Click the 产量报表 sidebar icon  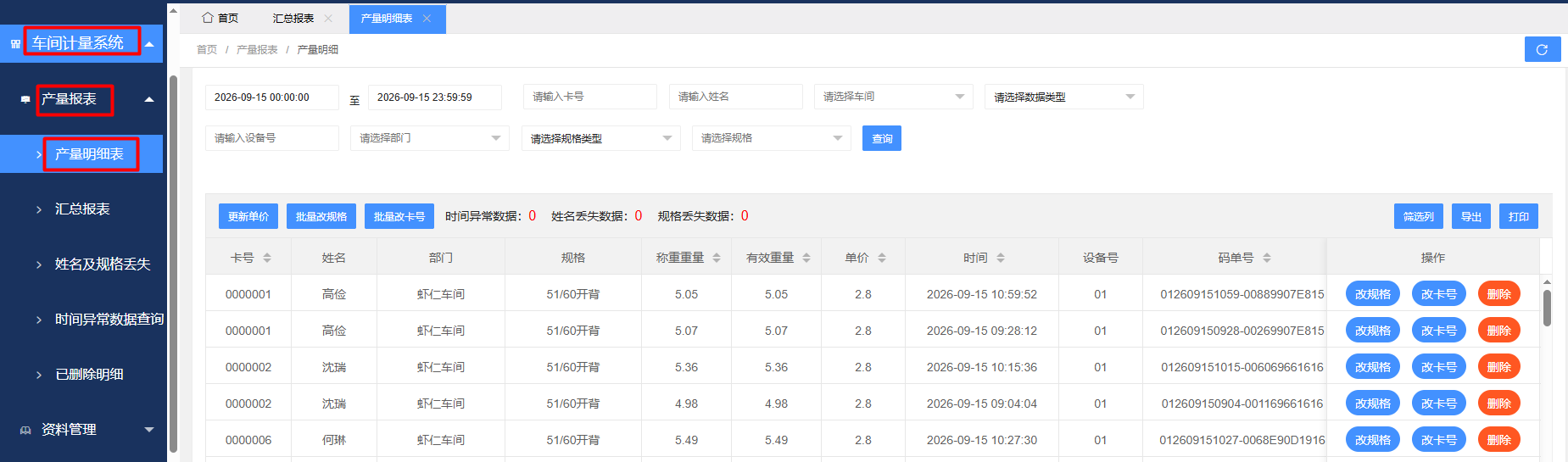coord(25,99)
